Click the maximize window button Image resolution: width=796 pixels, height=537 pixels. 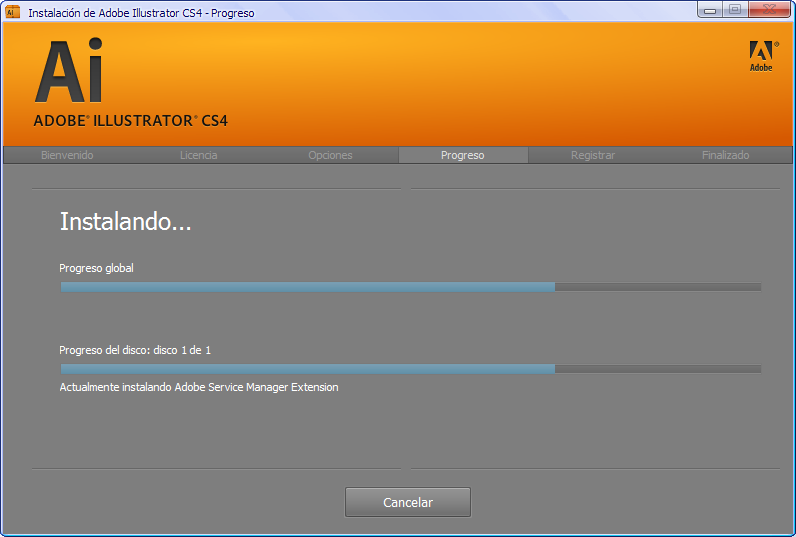[735, 10]
